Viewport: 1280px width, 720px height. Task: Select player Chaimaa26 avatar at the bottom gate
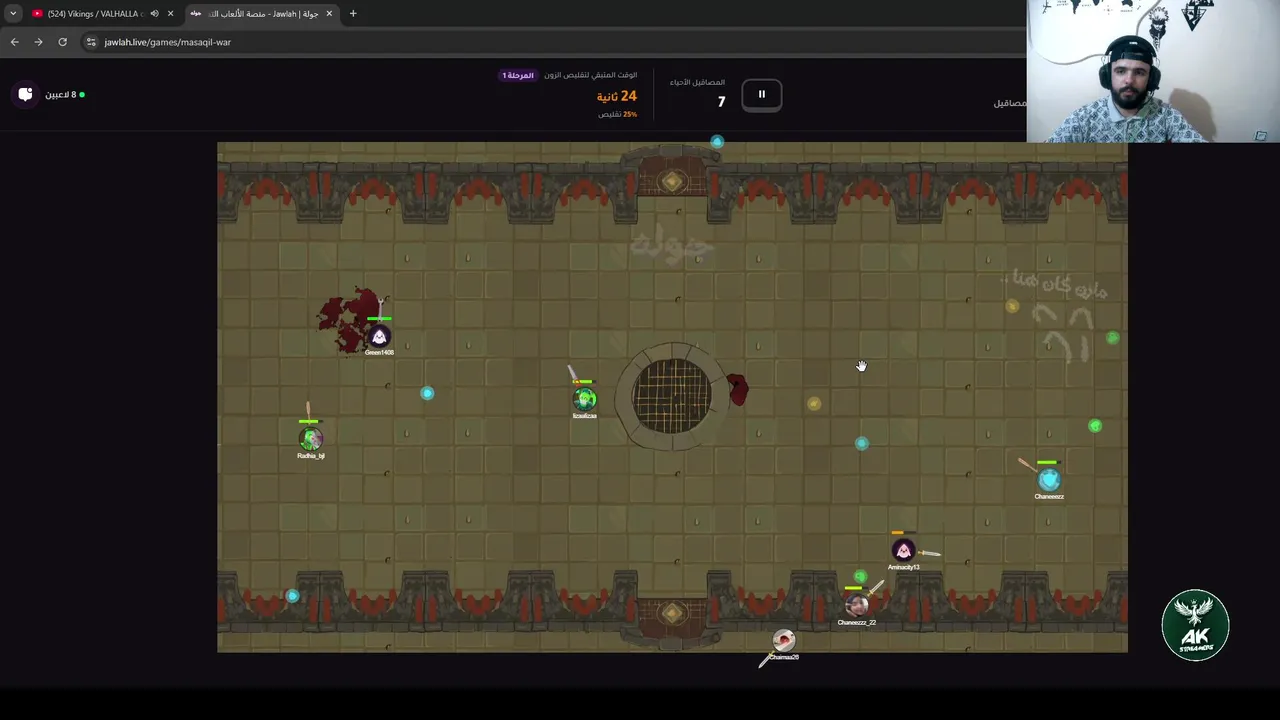[784, 640]
